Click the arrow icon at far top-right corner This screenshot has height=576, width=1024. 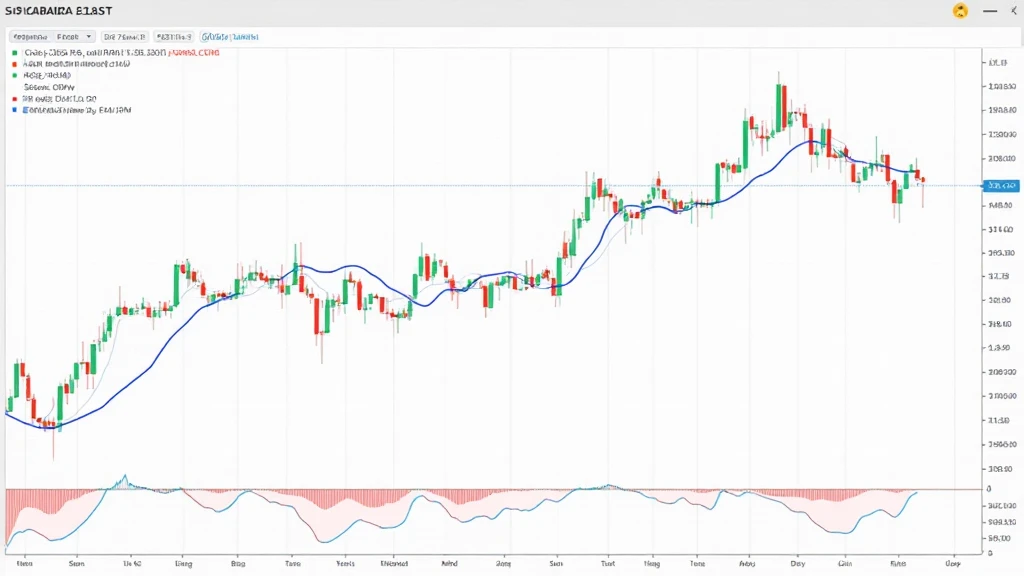pos(1015,10)
